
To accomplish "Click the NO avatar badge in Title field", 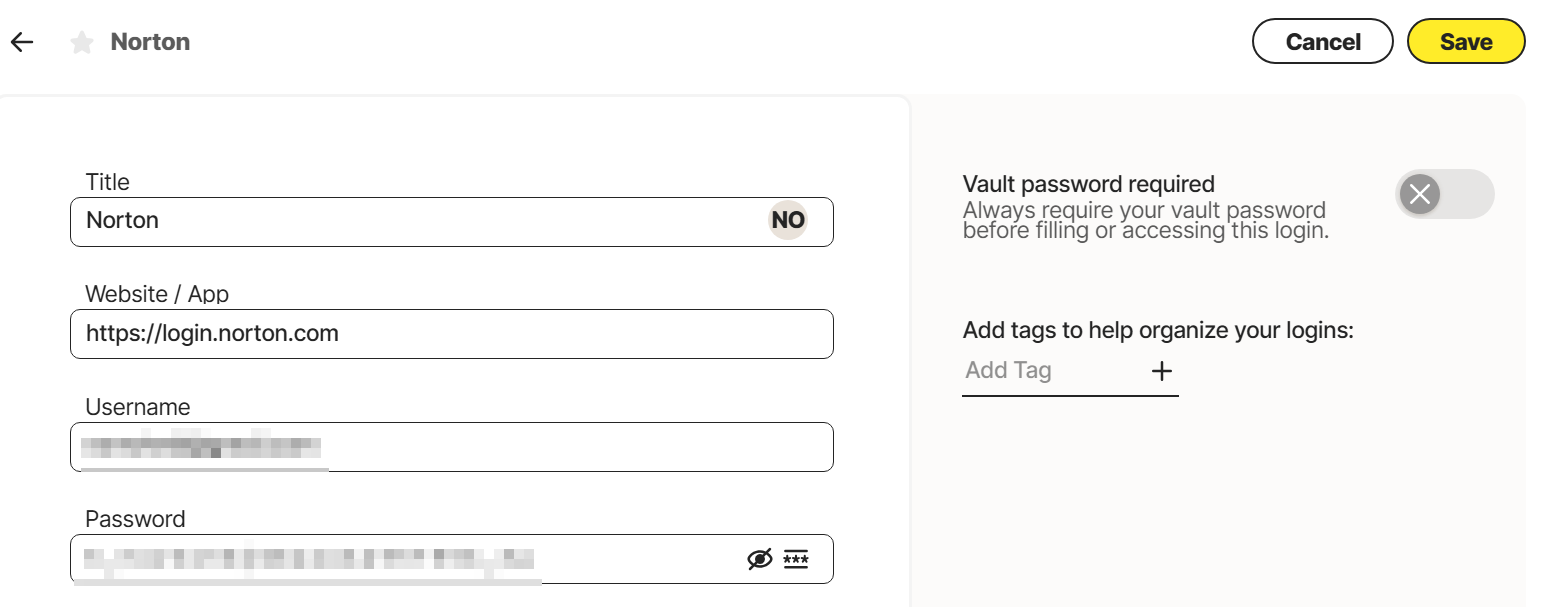I will (788, 220).
